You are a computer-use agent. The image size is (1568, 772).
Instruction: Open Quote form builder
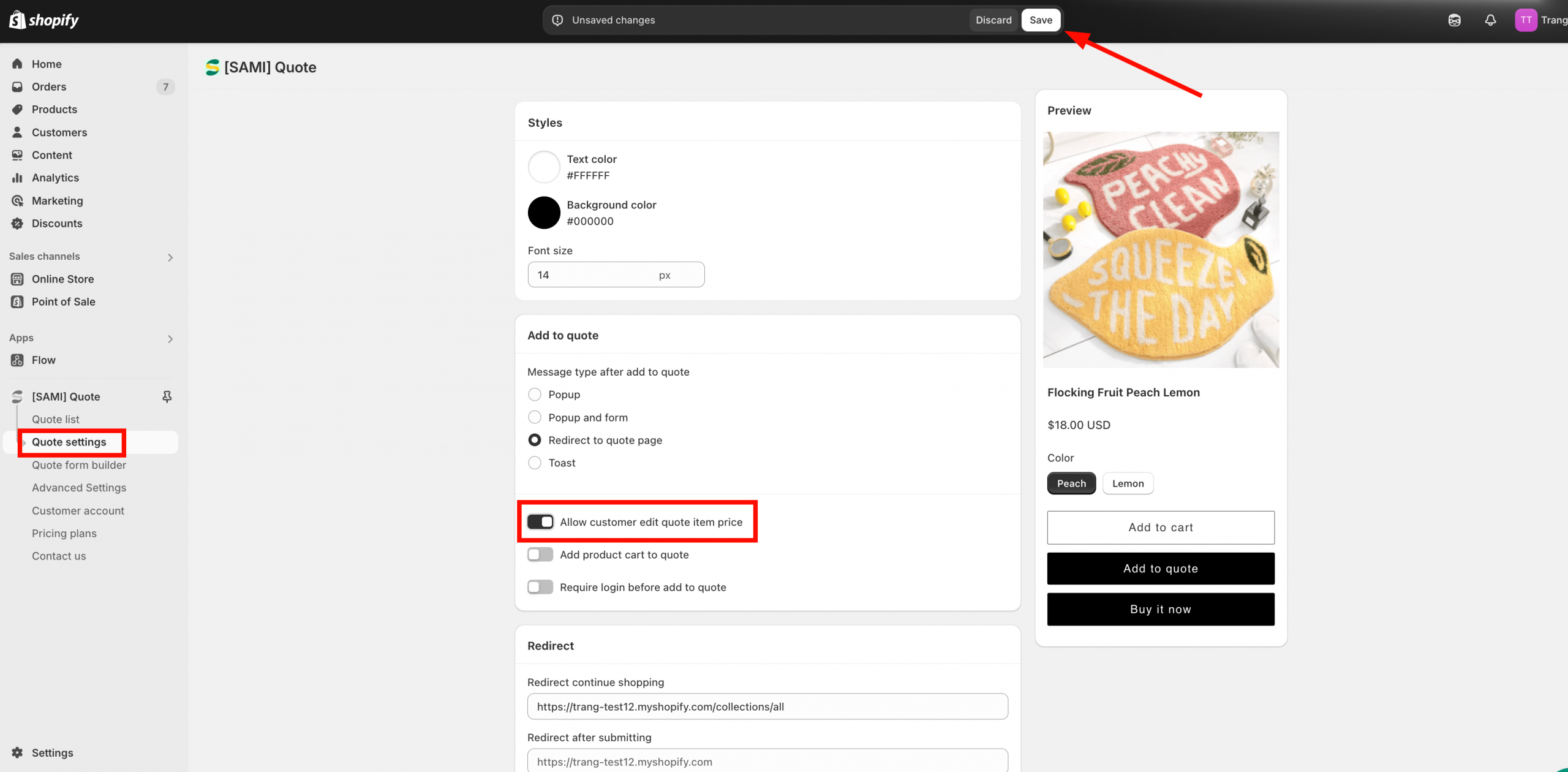[x=79, y=465]
